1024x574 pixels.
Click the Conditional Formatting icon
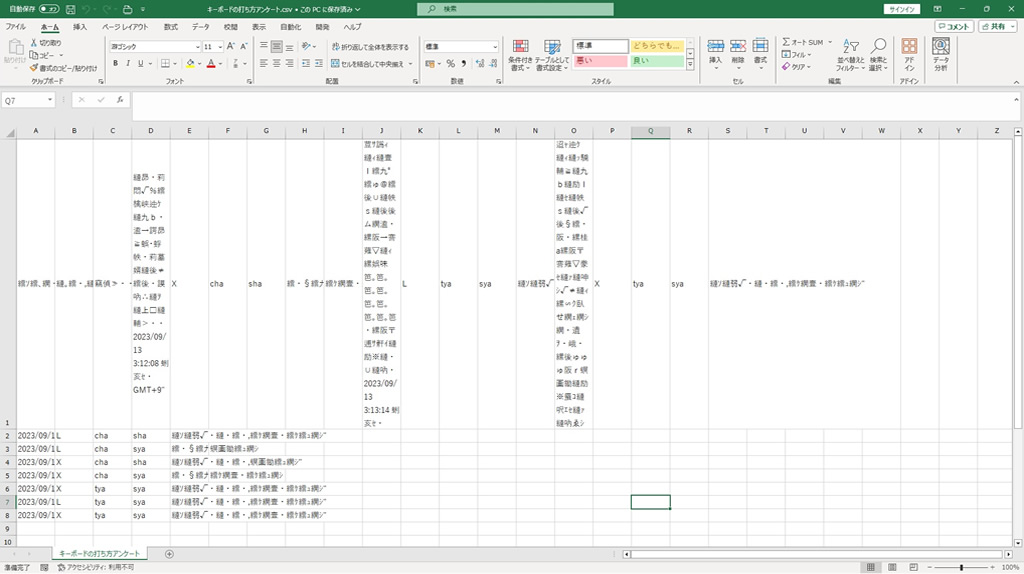click(x=521, y=54)
